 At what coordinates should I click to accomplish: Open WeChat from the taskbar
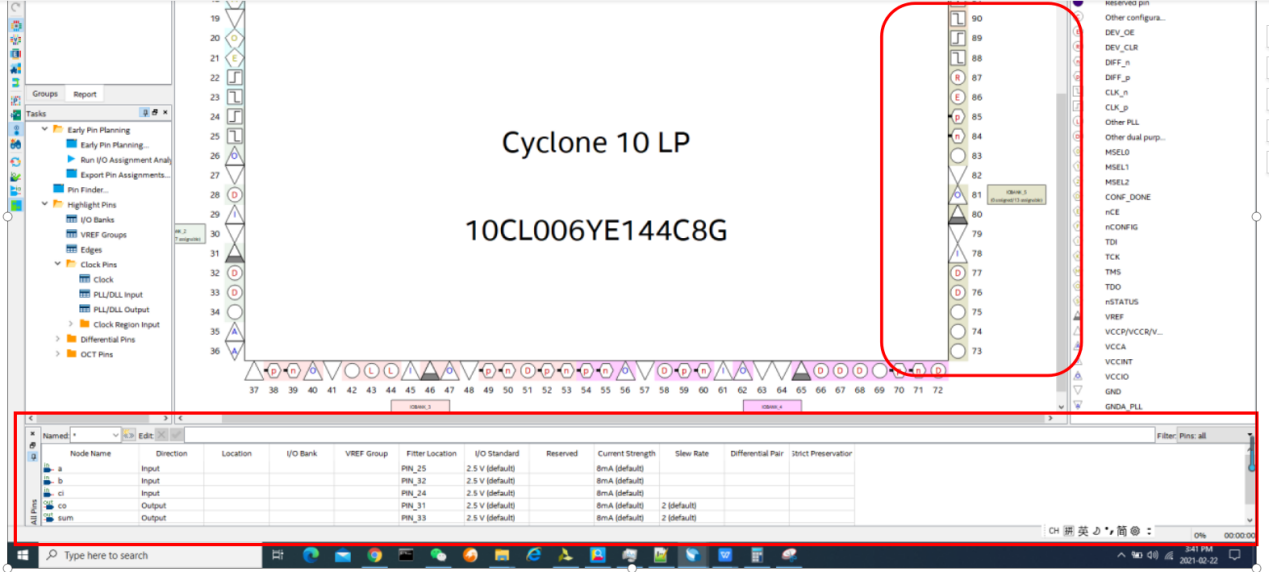tap(438, 555)
